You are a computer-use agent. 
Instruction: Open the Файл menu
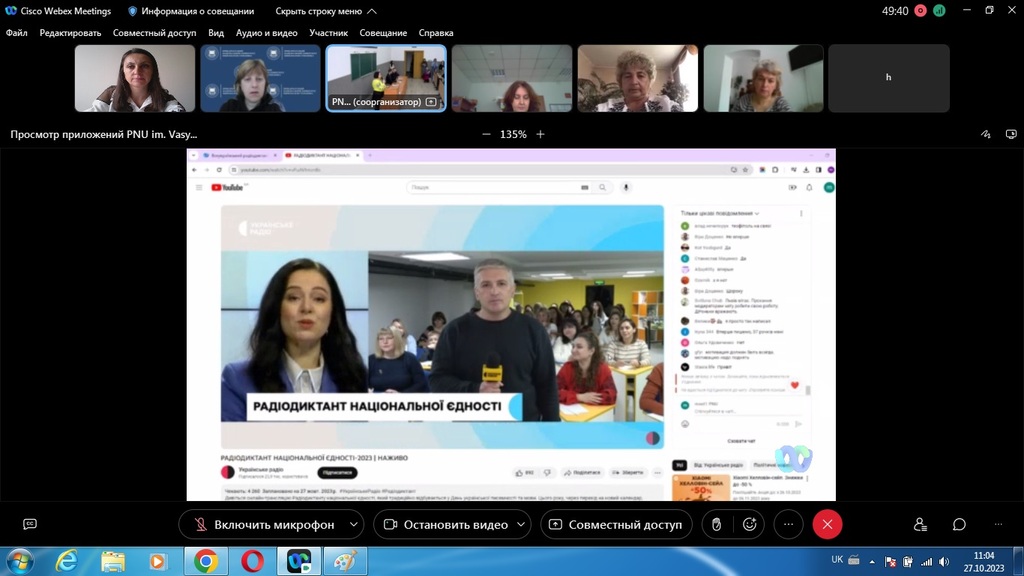16,33
